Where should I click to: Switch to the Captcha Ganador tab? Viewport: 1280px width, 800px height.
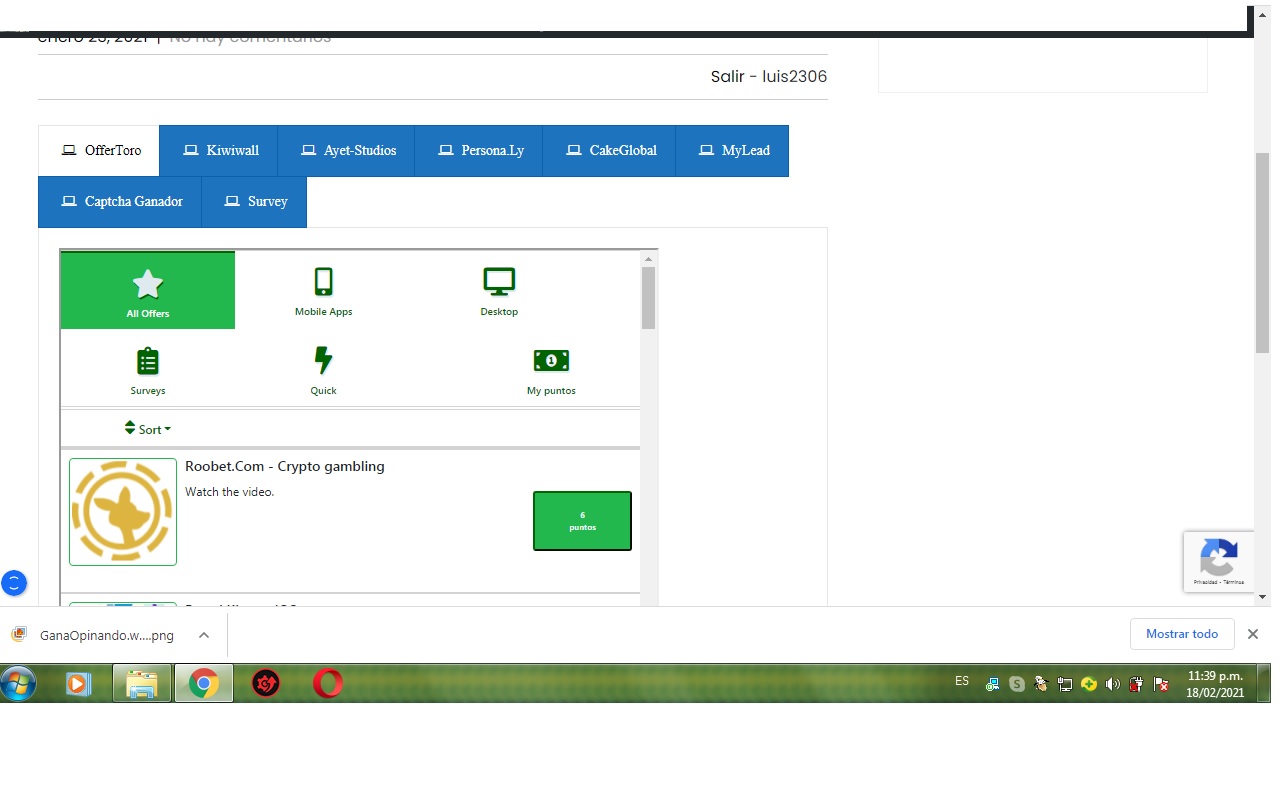pyautogui.click(x=120, y=202)
